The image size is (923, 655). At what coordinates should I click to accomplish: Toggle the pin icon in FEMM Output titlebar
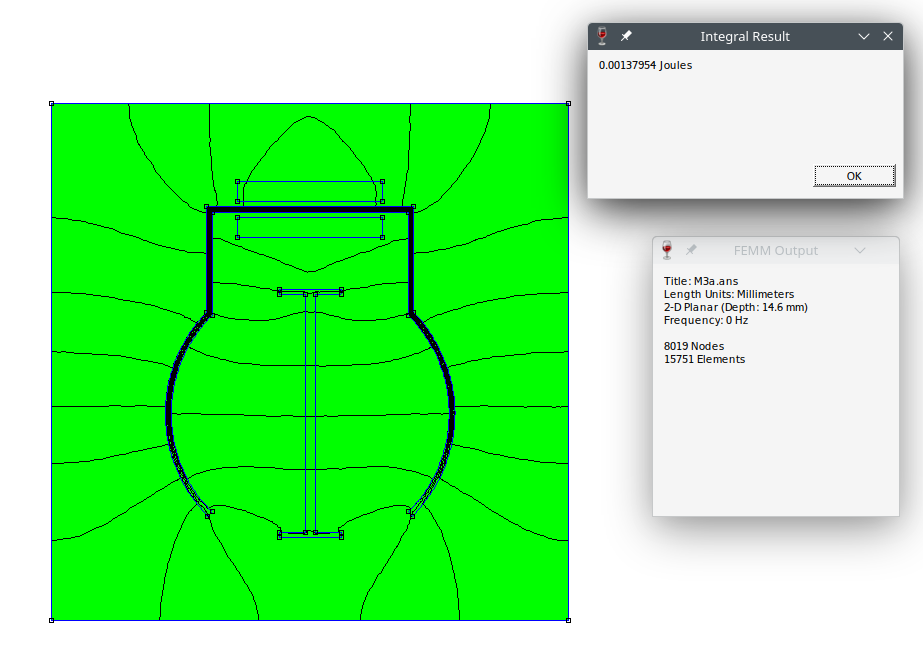[x=691, y=250]
